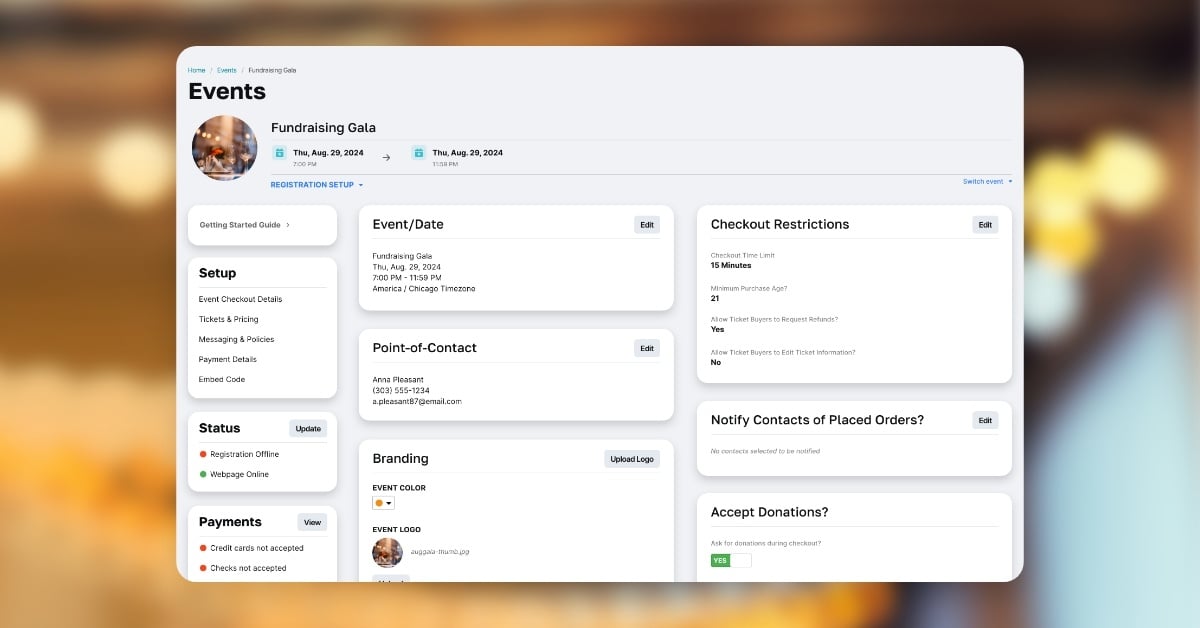
Task: Open Tickets & Pricing in Setup
Action: tap(229, 319)
